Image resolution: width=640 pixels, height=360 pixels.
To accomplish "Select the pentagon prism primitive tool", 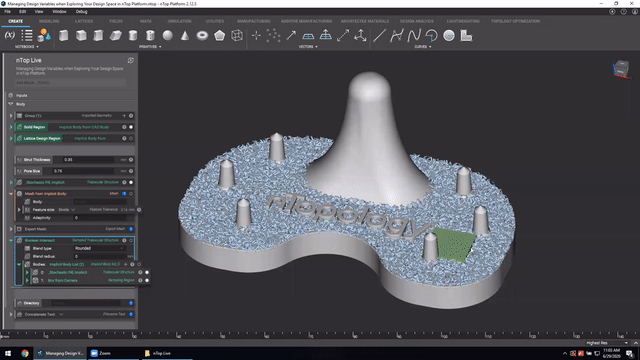I will coord(220,36).
